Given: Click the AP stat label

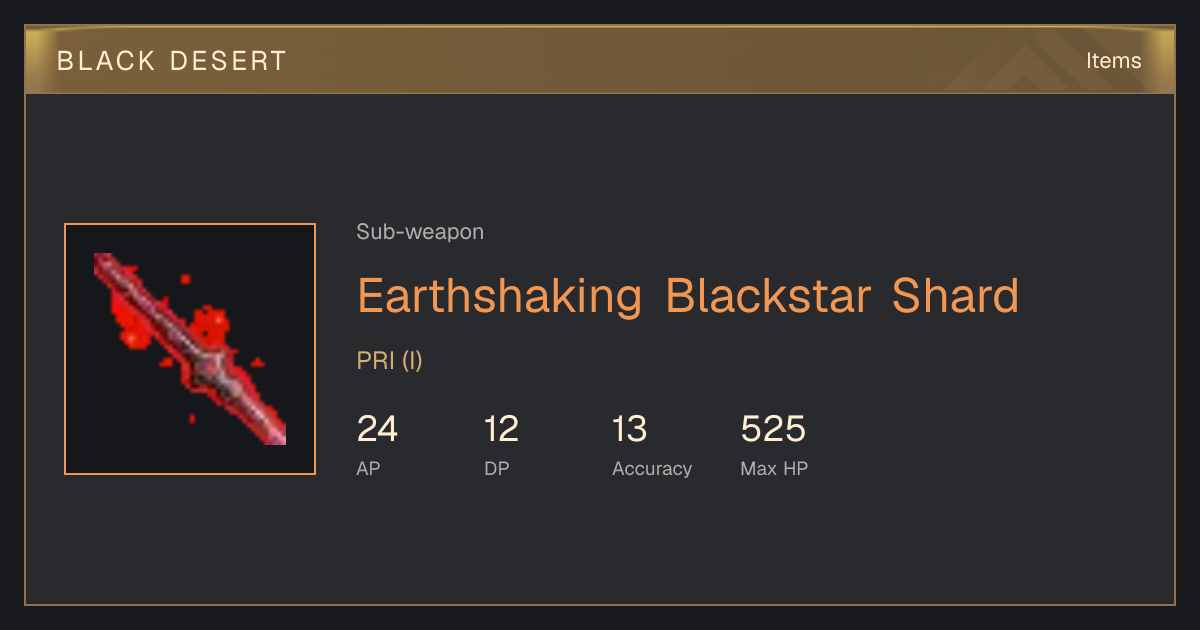Looking at the screenshot, I should [368, 468].
